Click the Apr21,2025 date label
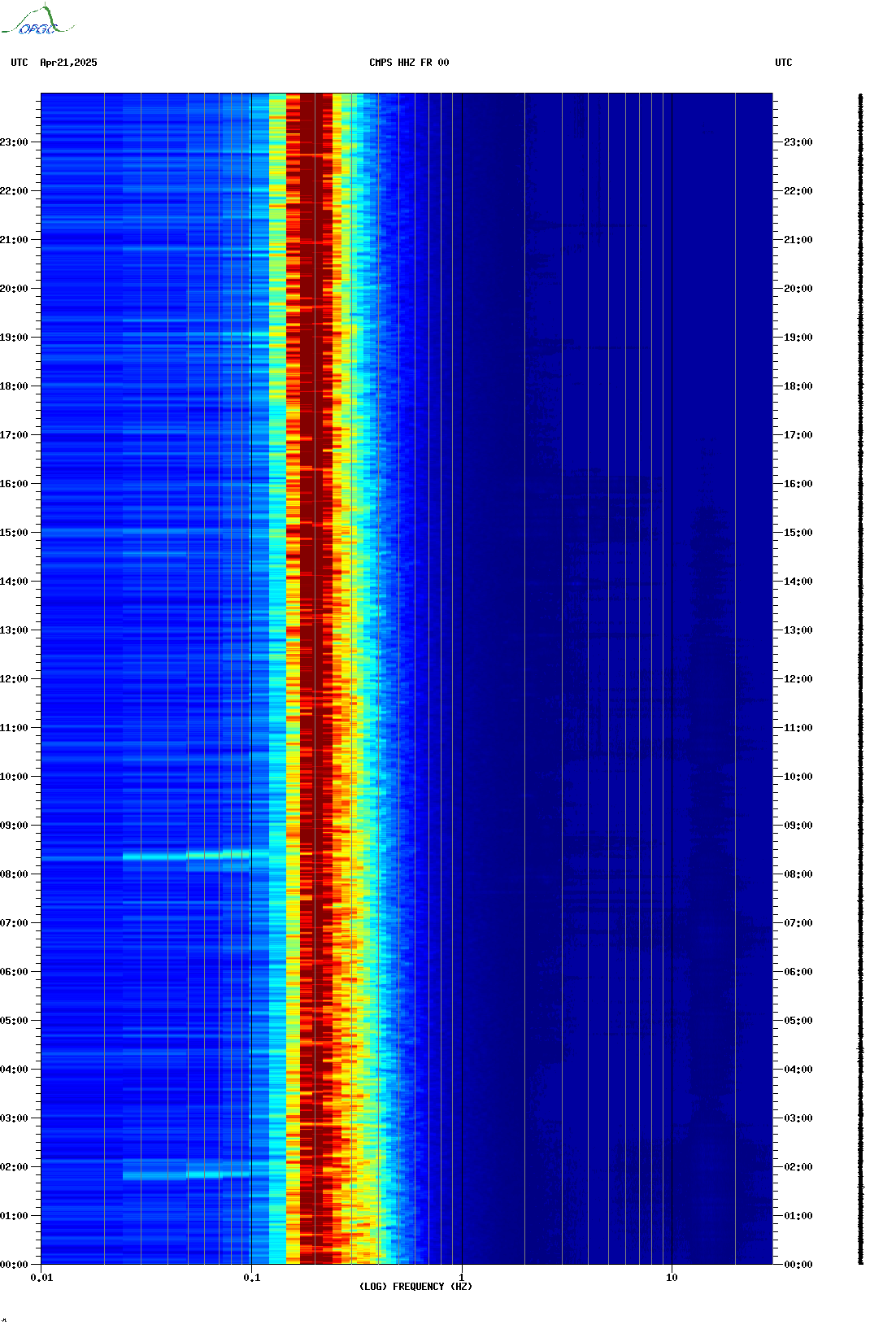The image size is (896, 1329). tap(68, 63)
